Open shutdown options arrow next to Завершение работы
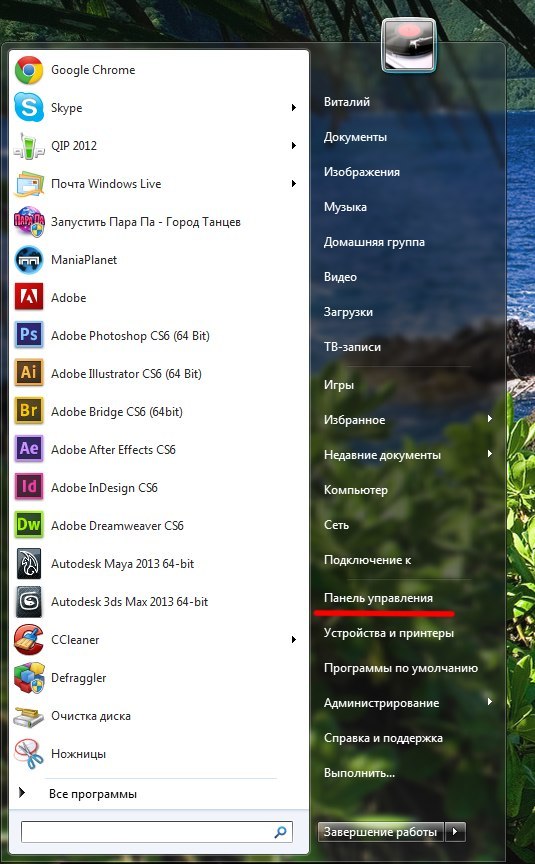The image size is (535, 864). (x=455, y=831)
